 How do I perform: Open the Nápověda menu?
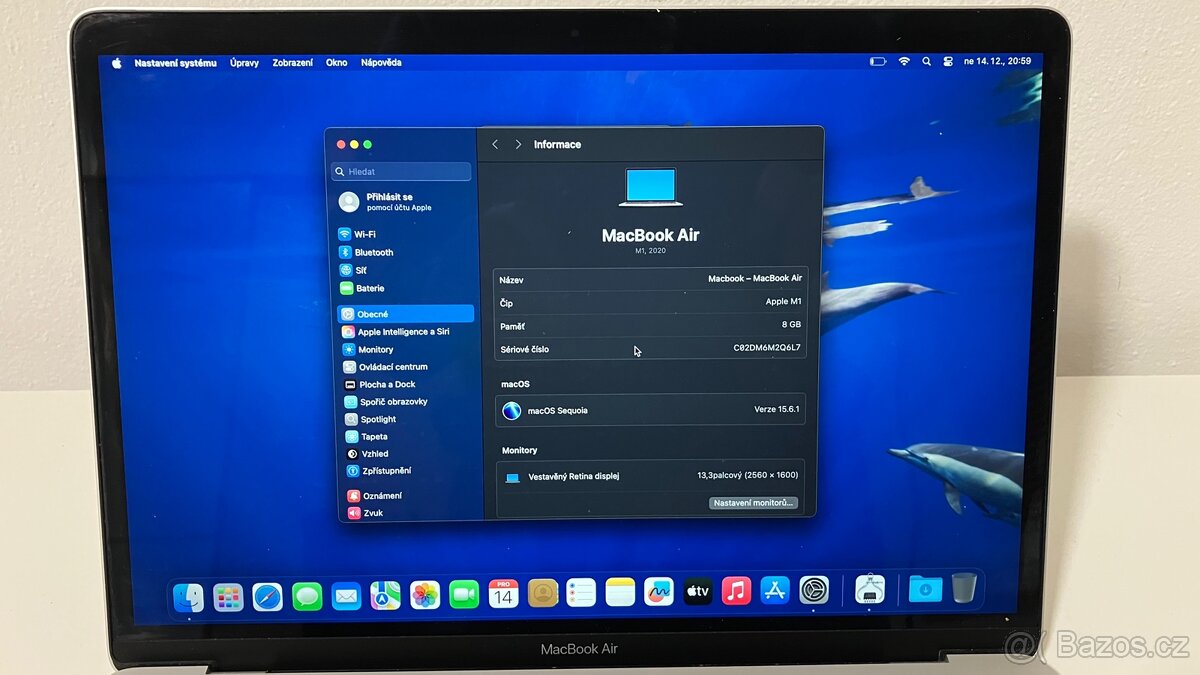381,62
